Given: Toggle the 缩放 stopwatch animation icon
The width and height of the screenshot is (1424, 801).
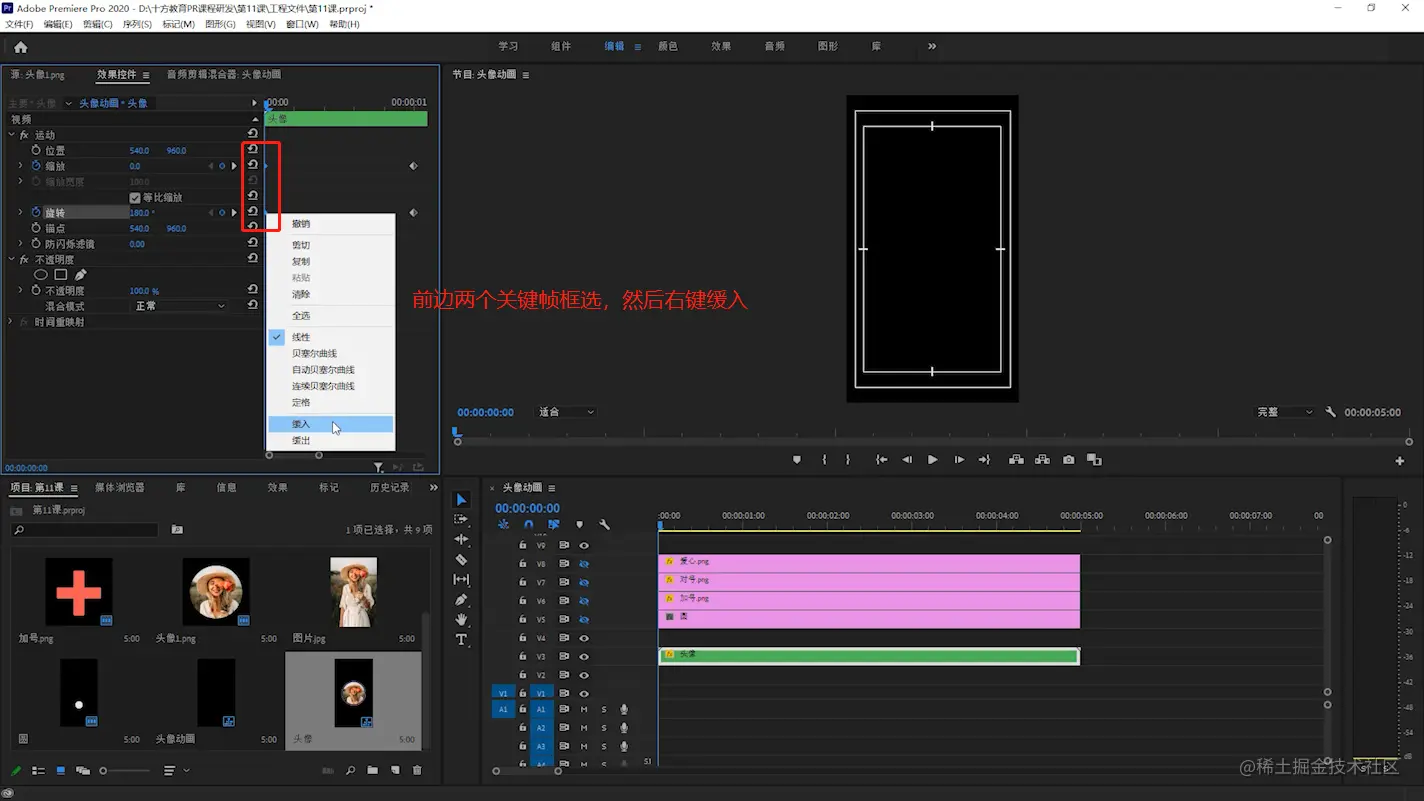Looking at the screenshot, I should 36,166.
